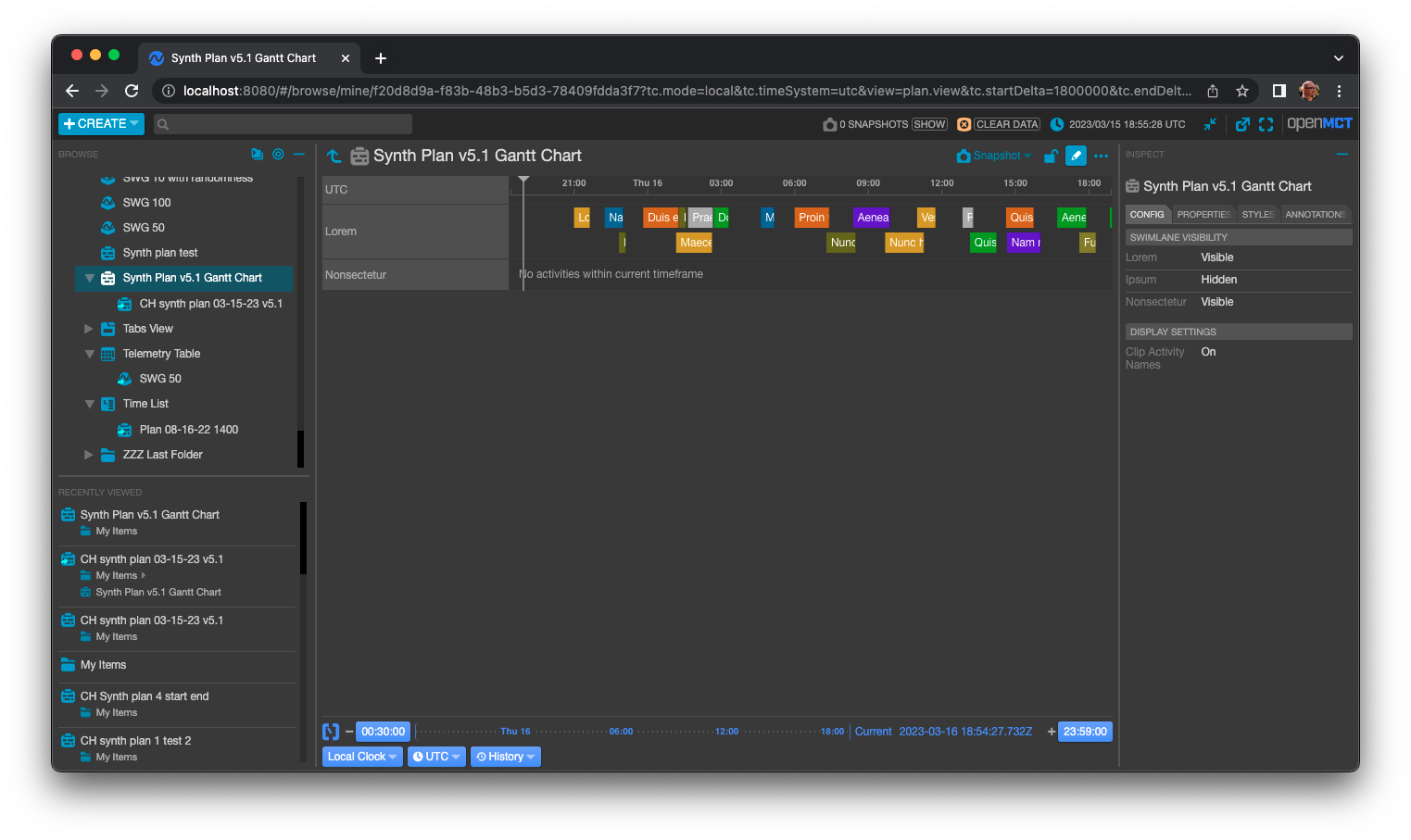Collapse the Time List node
Screen dimensions: 1411x840
point(89,404)
